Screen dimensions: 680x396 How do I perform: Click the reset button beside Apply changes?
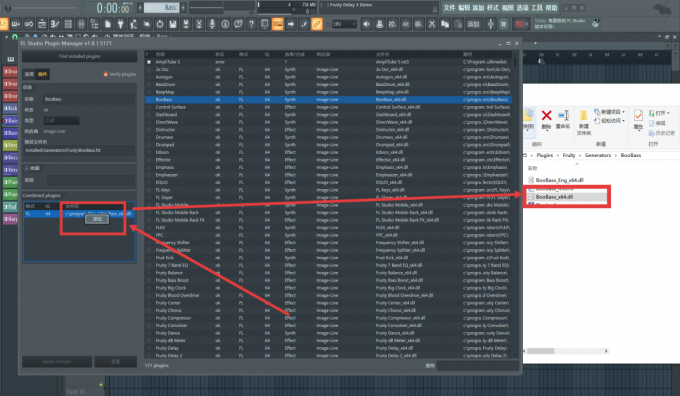click(x=115, y=362)
